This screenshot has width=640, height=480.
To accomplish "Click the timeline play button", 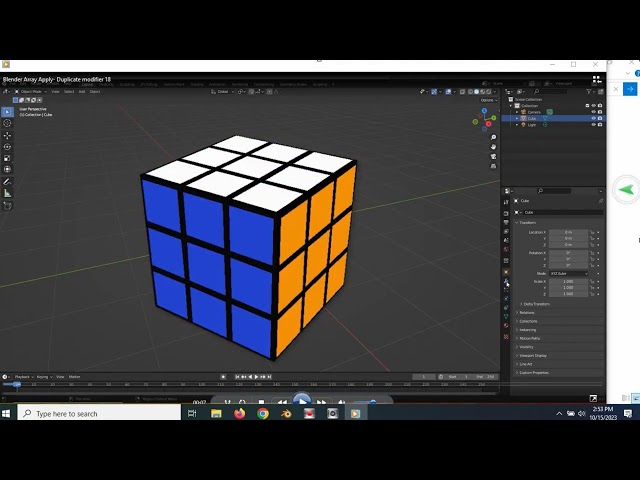I will [256, 377].
